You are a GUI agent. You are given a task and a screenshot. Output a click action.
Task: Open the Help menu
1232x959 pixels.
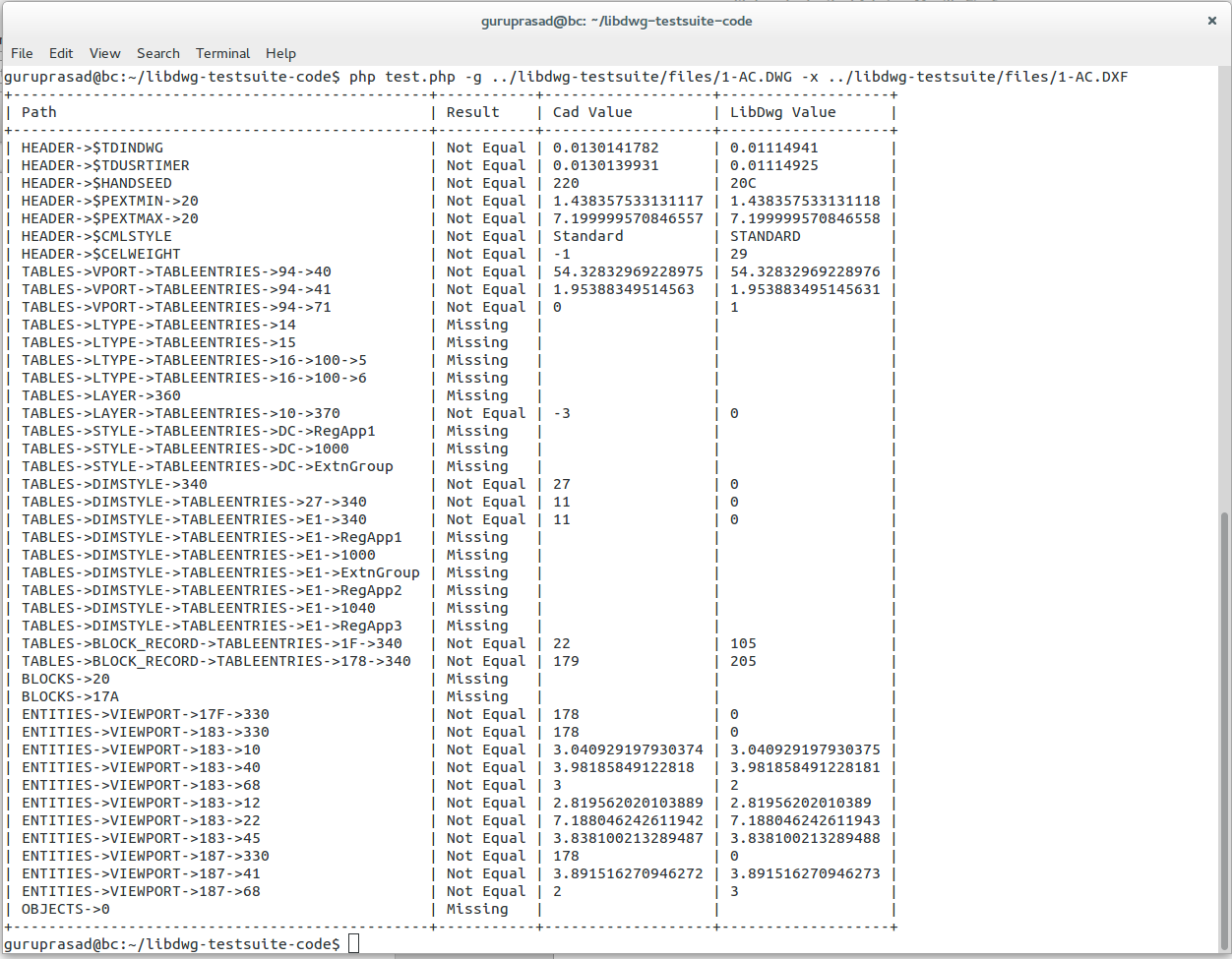(x=281, y=53)
